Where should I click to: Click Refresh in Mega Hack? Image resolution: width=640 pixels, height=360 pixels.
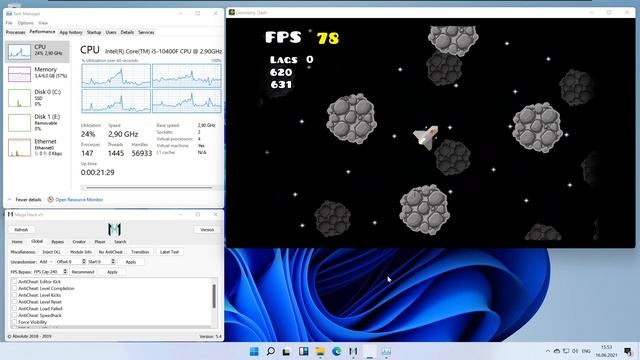[x=21, y=230]
